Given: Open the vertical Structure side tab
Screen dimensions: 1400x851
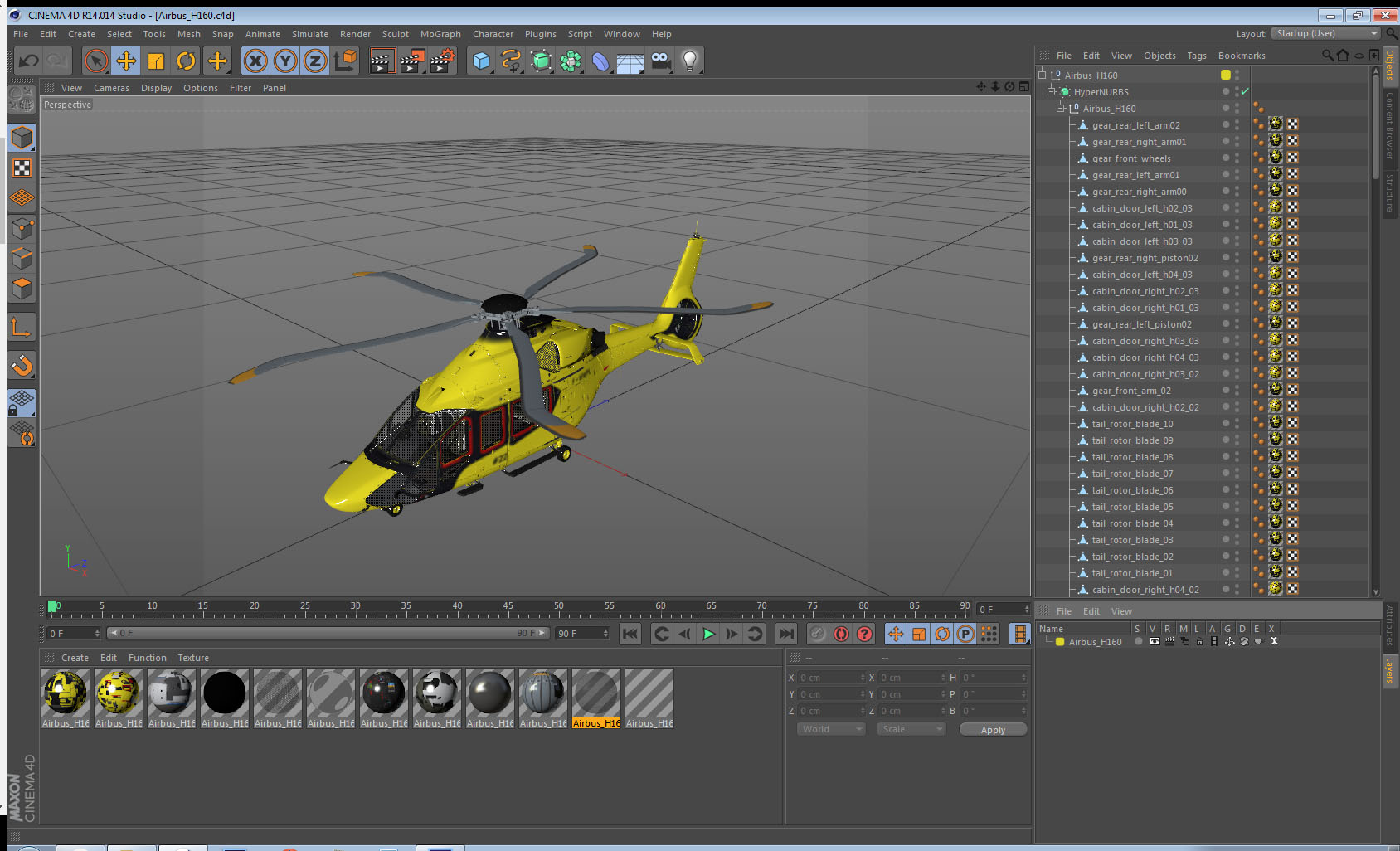Looking at the screenshot, I should point(1390,192).
